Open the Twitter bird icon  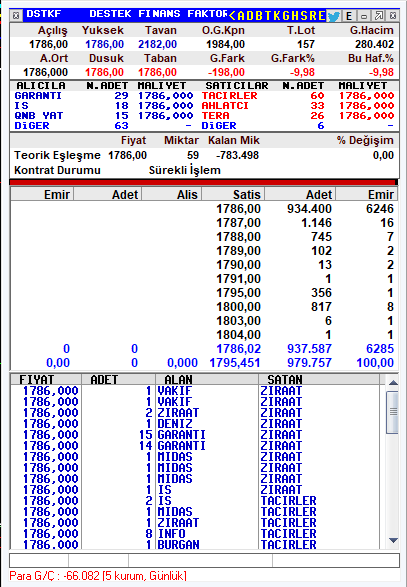(x=334, y=16)
